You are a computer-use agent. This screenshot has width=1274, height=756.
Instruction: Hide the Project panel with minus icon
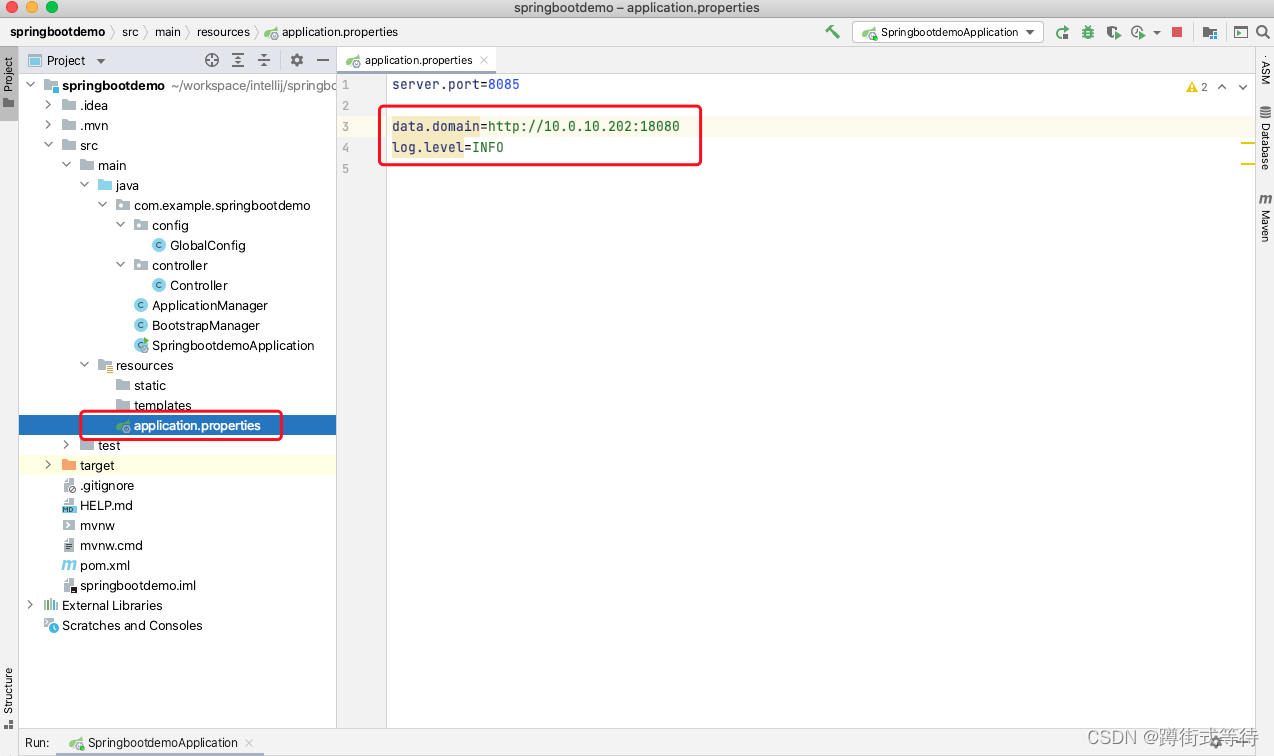pyautogui.click(x=322, y=60)
